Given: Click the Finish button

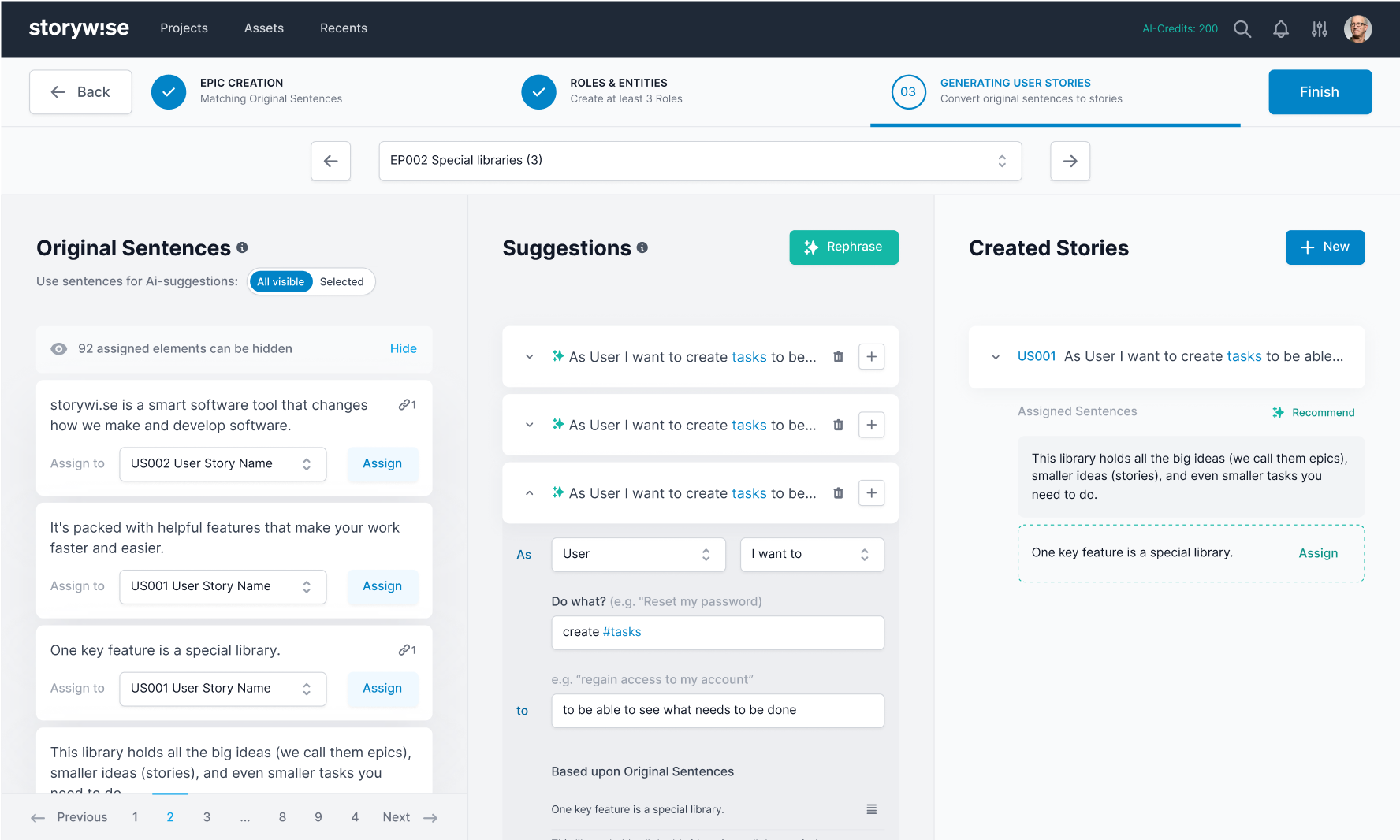Looking at the screenshot, I should click(x=1319, y=92).
